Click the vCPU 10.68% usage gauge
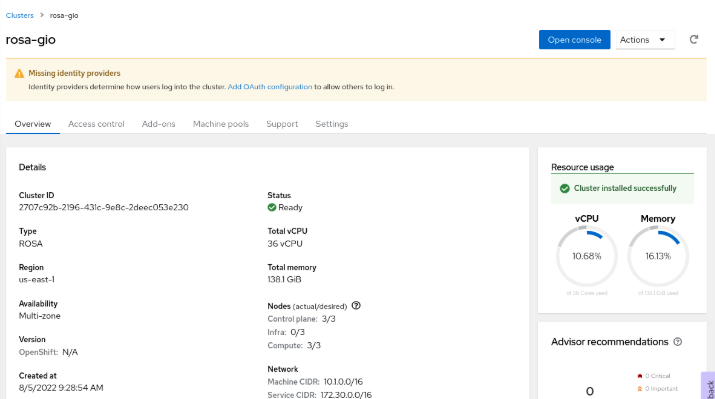The height and width of the screenshot is (399, 715). point(587,256)
